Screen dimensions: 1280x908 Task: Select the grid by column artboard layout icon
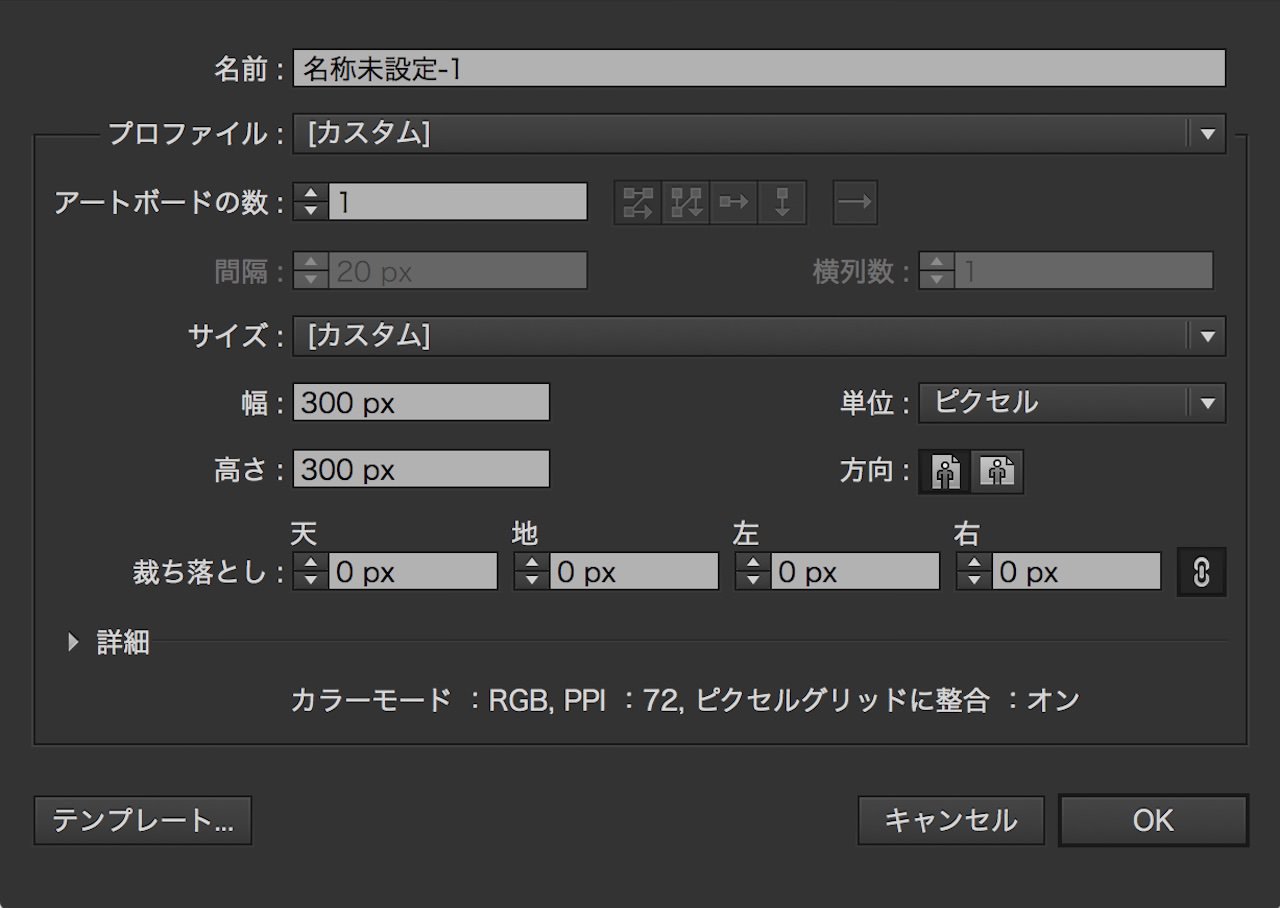click(686, 203)
